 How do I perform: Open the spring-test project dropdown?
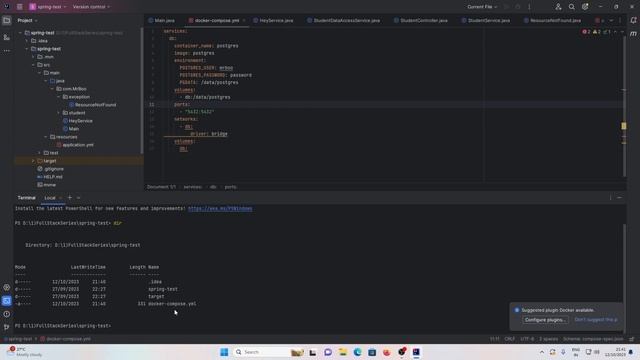pyautogui.click(x=48, y=7)
